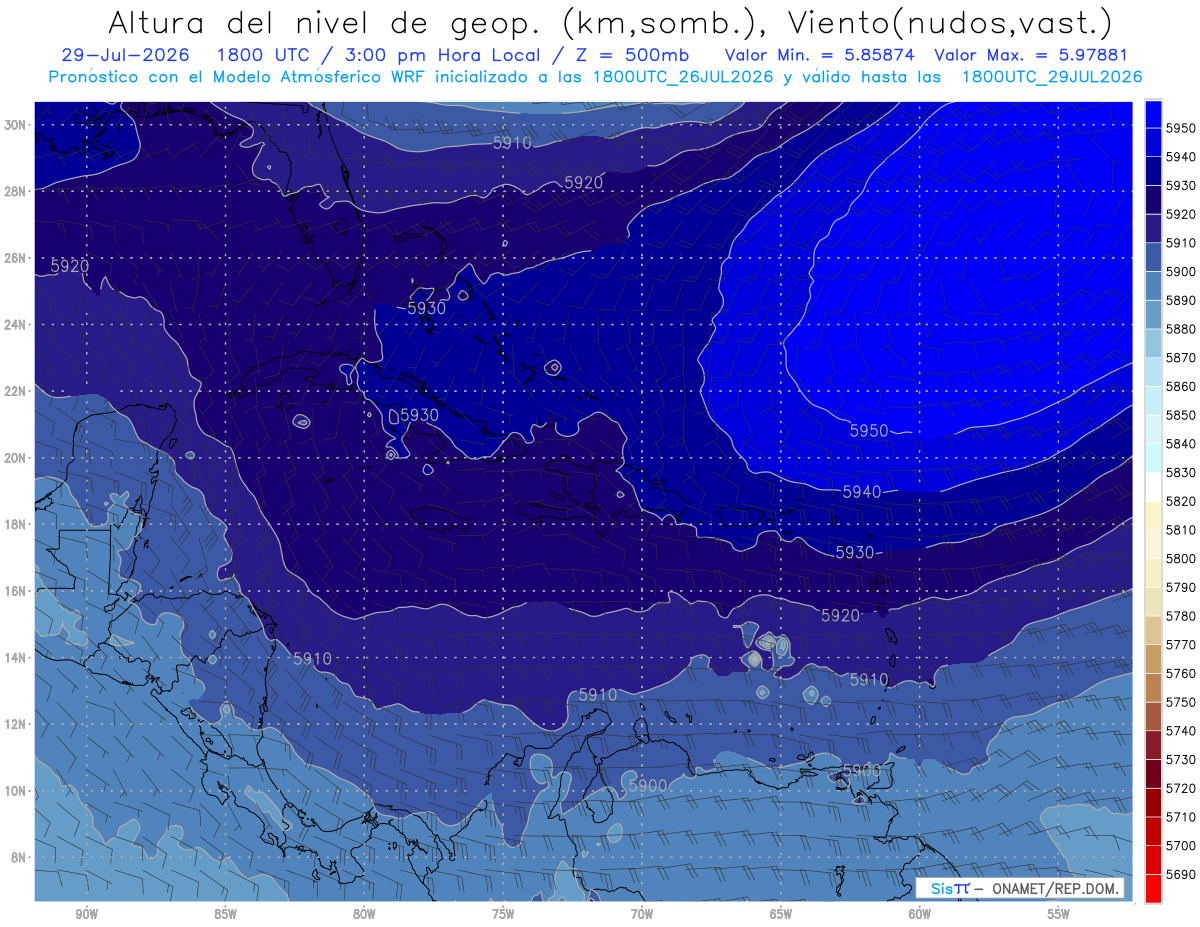Click the white legend swatch between 5820 and 5830

click(x=1153, y=486)
